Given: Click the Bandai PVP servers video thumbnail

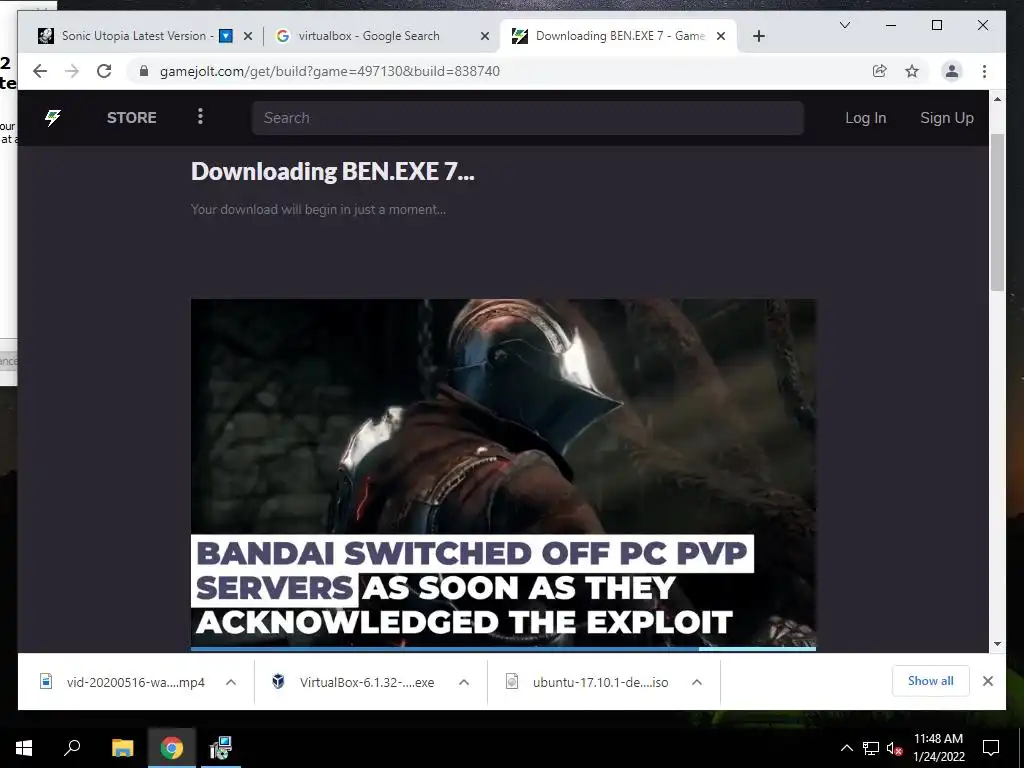Looking at the screenshot, I should pyautogui.click(x=503, y=473).
